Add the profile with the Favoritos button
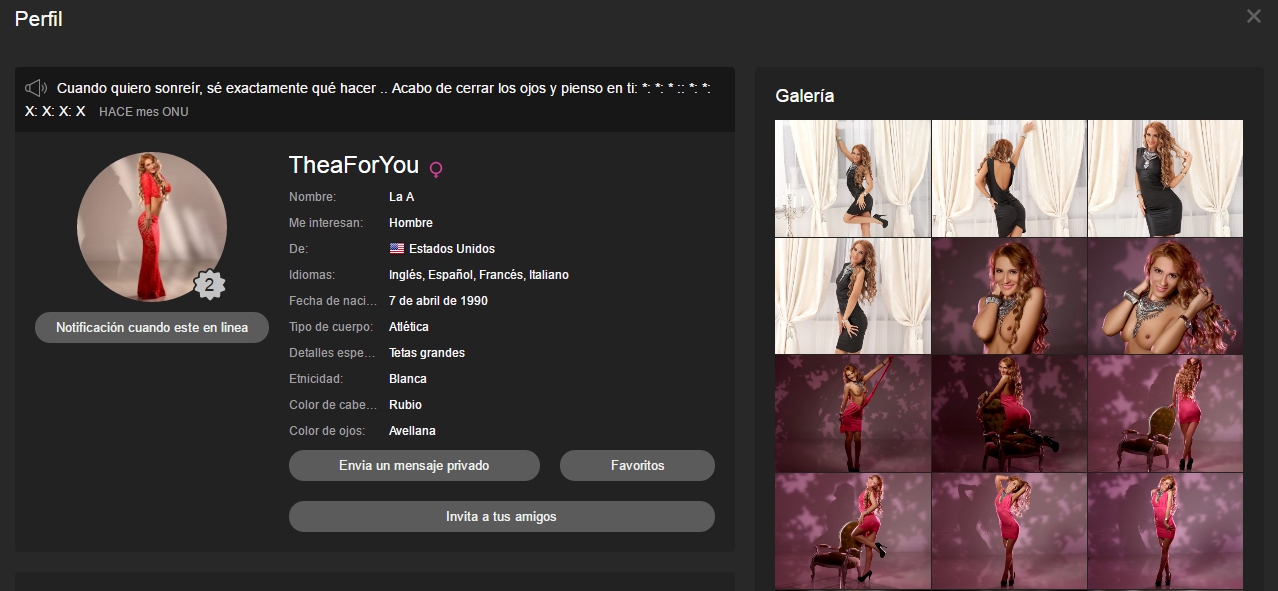Viewport: 1278px width, 591px height. coord(637,465)
